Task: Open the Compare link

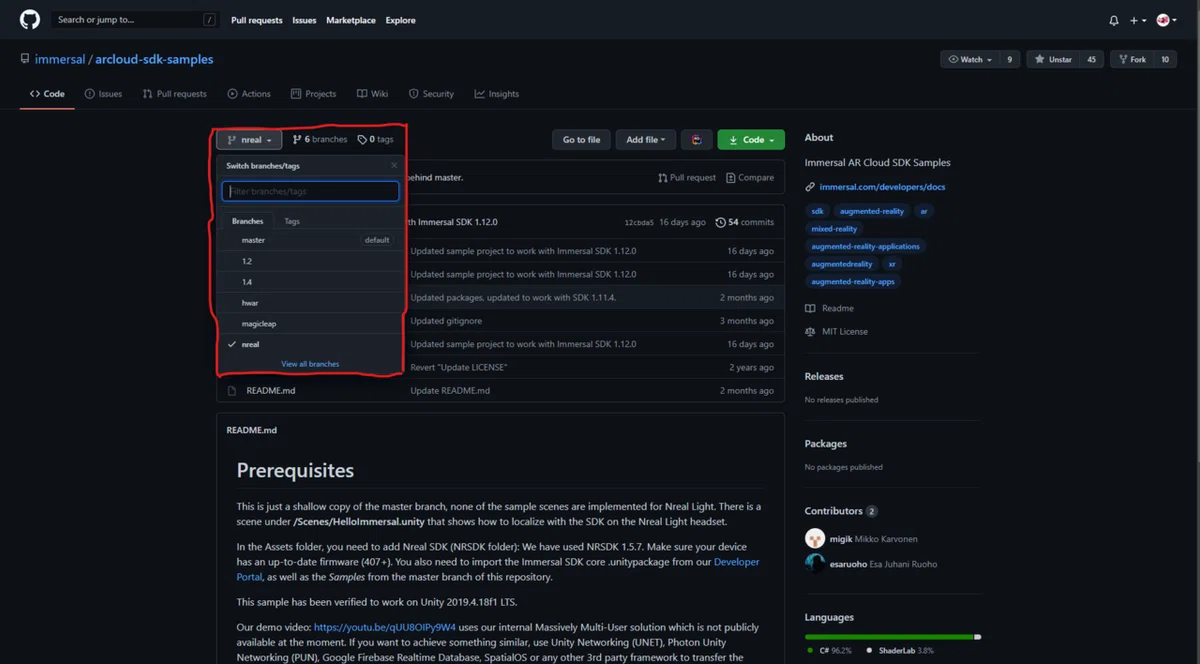Action: tap(750, 178)
